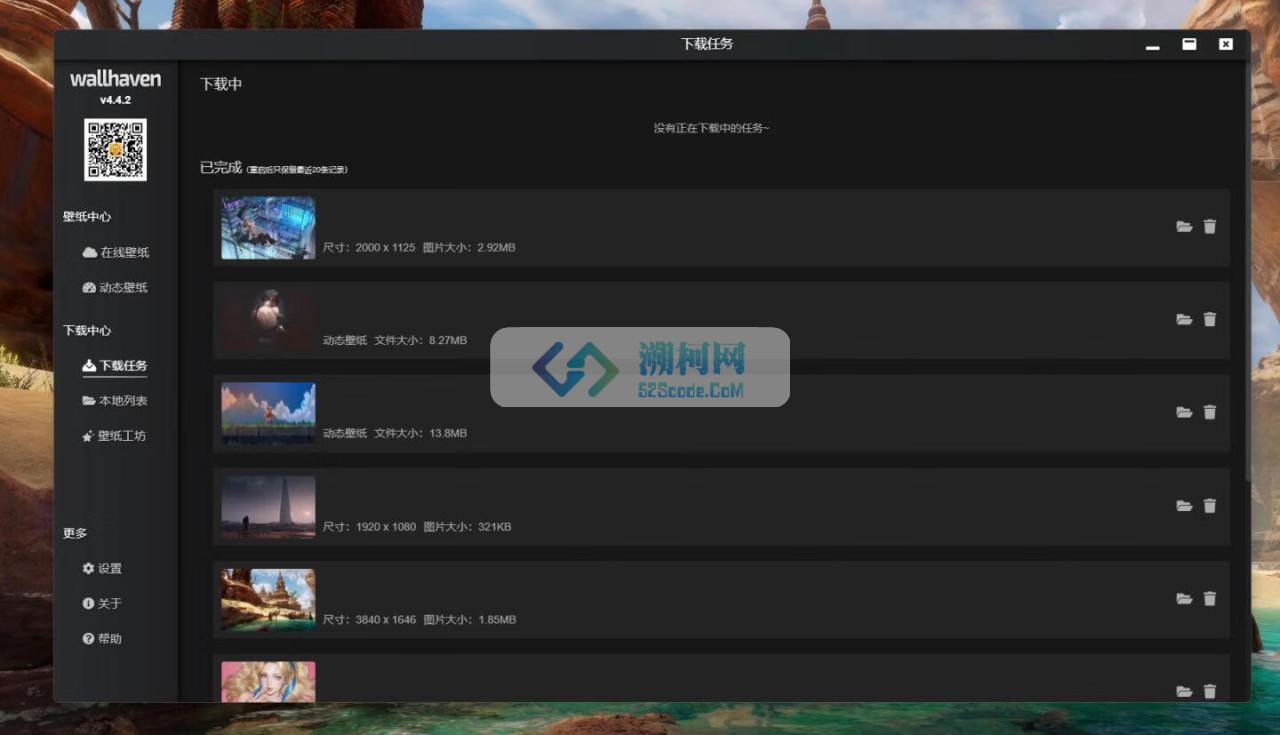Screen dimensions: 1280x735
Task: Click the 2000 x 1125 anime thumbnail
Action: coord(268,228)
